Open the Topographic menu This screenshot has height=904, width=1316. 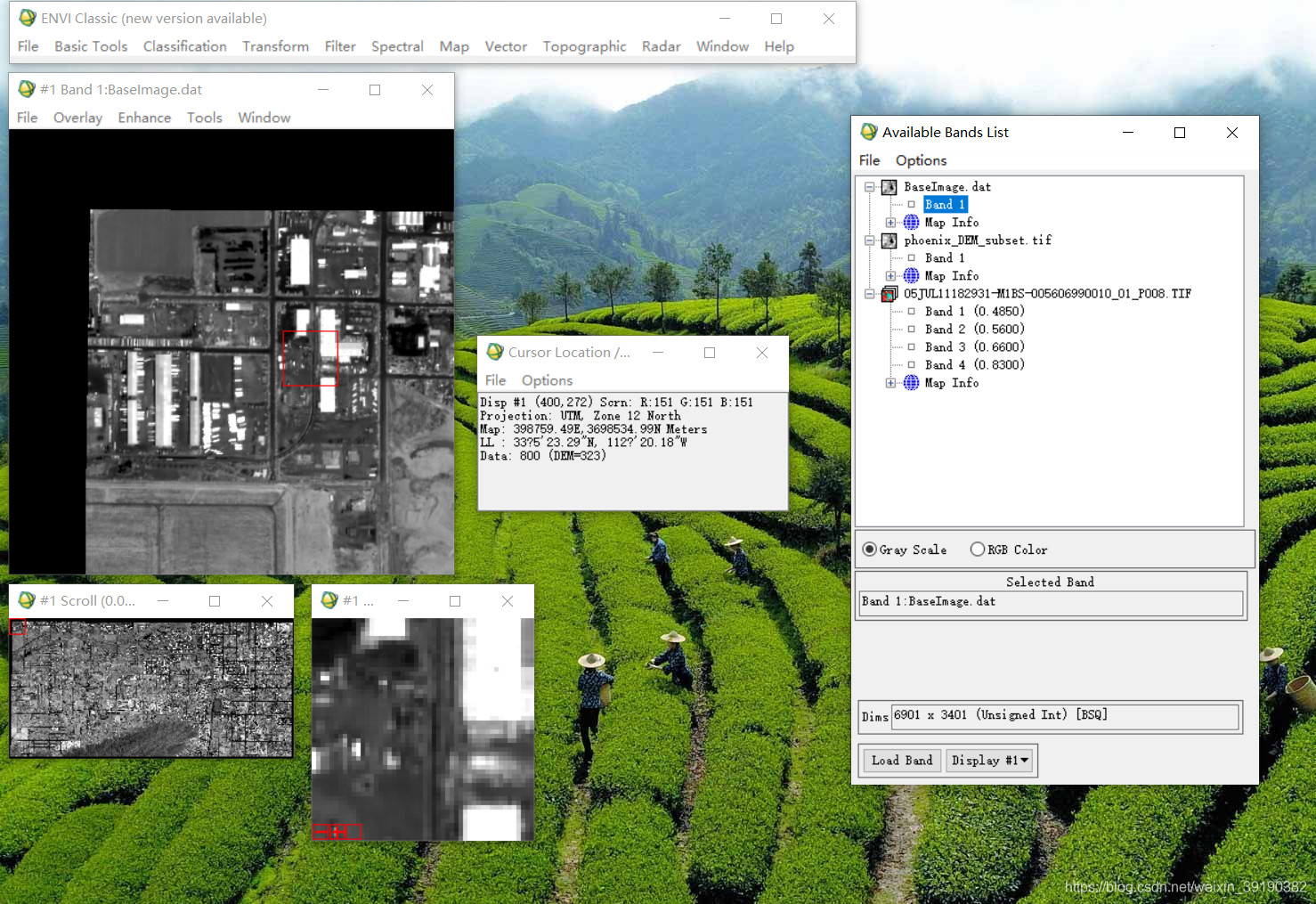(x=584, y=46)
